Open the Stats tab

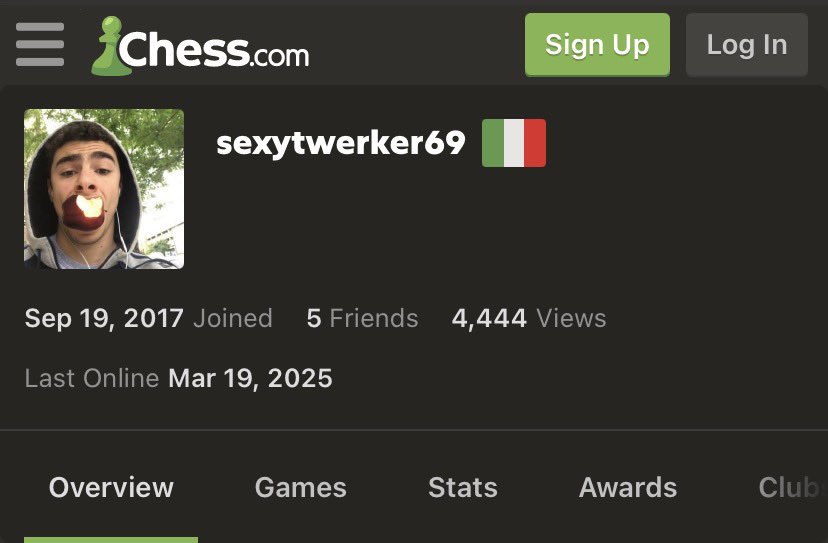click(463, 487)
